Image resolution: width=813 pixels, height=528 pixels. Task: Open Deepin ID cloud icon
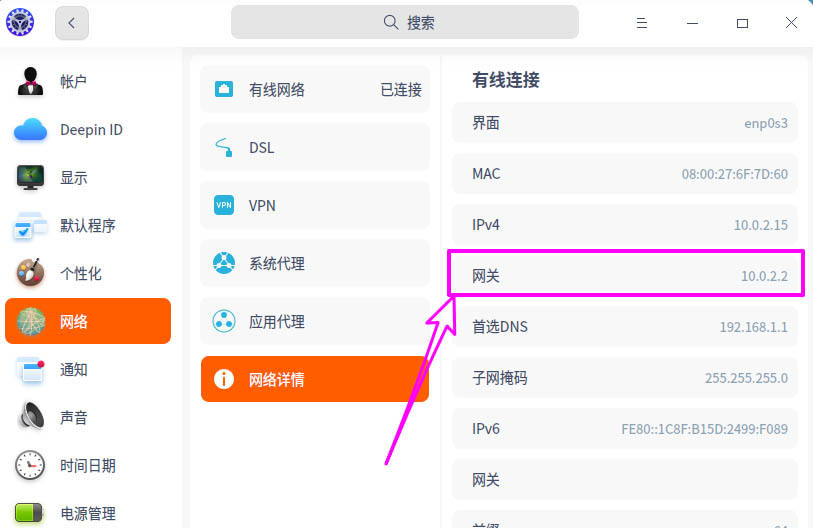[30, 130]
